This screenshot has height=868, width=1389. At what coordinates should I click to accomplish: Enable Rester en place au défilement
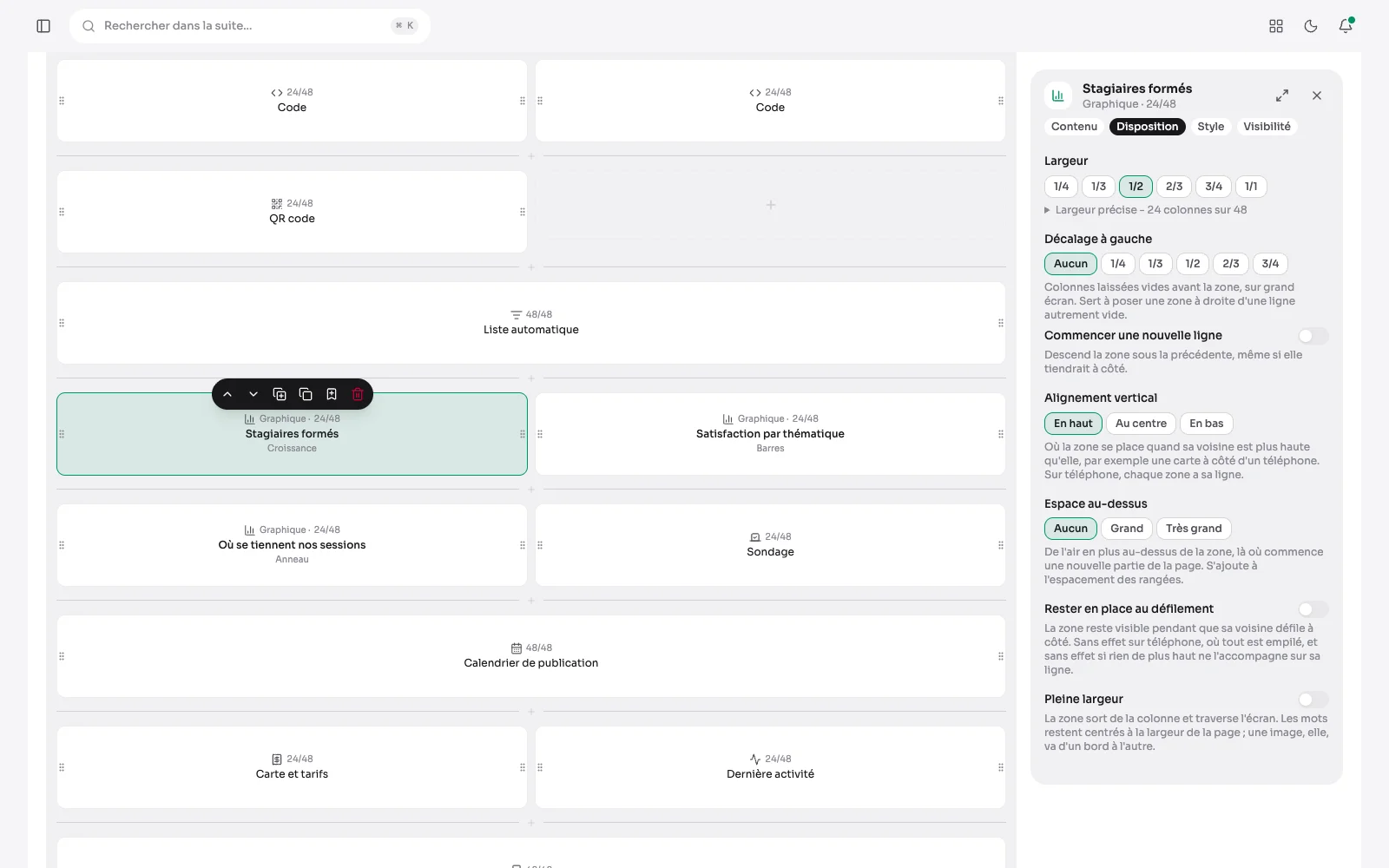[1313, 609]
